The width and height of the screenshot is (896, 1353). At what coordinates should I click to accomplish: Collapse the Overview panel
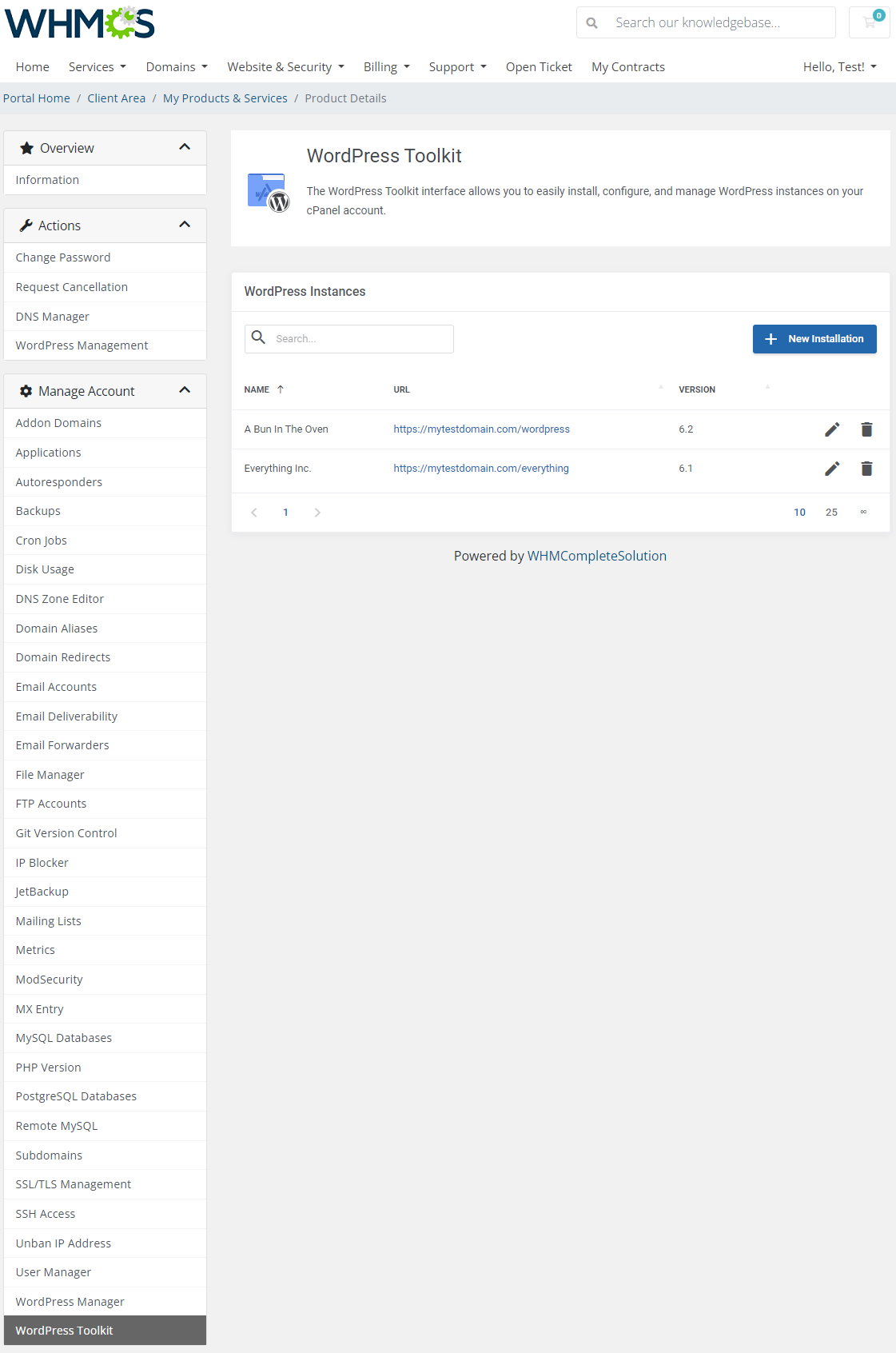click(185, 147)
